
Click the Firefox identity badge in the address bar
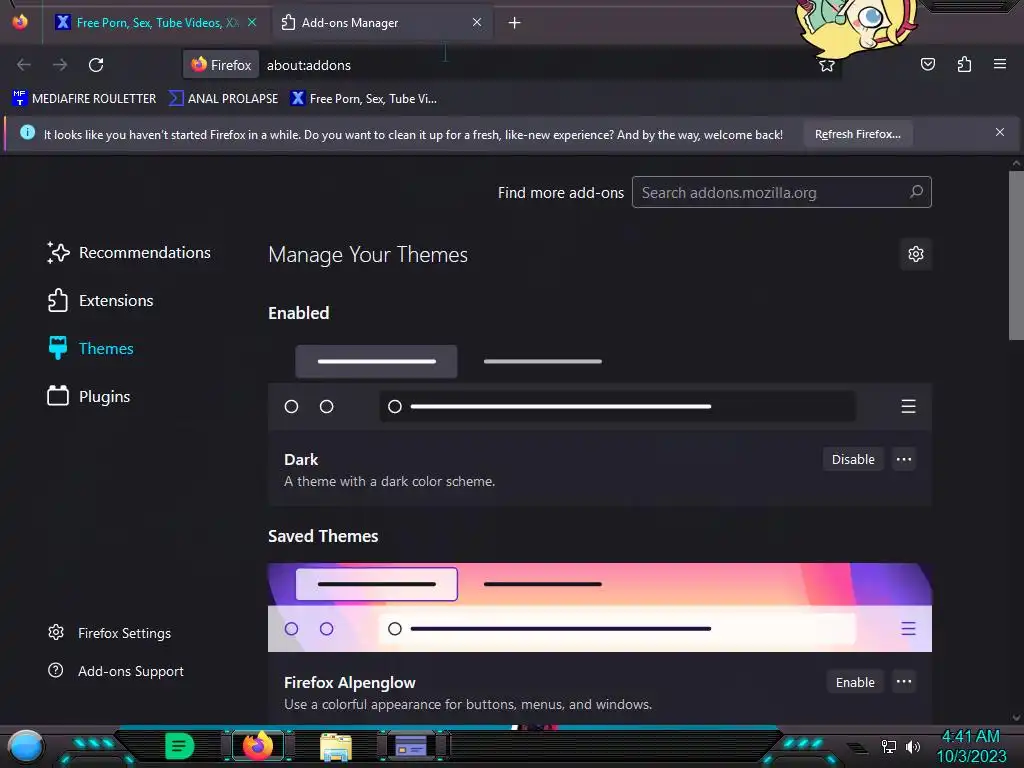tap(221, 65)
